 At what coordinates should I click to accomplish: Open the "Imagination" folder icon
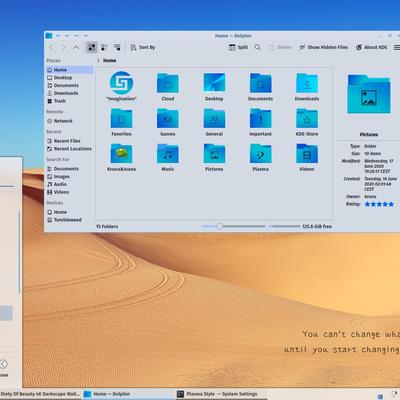coord(121,86)
